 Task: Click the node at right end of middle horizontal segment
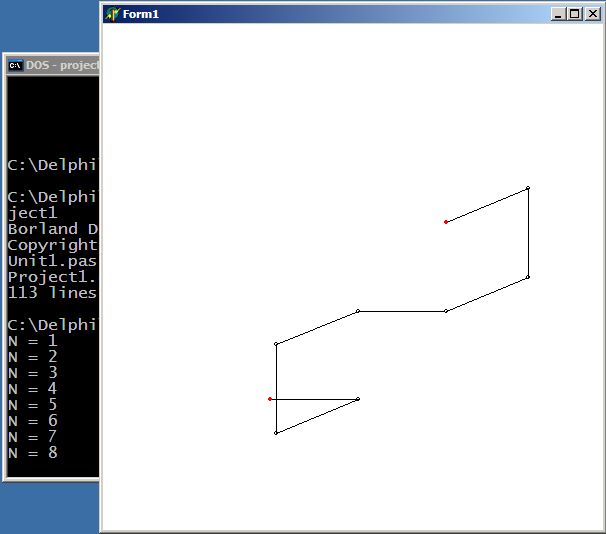[x=446, y=311]
